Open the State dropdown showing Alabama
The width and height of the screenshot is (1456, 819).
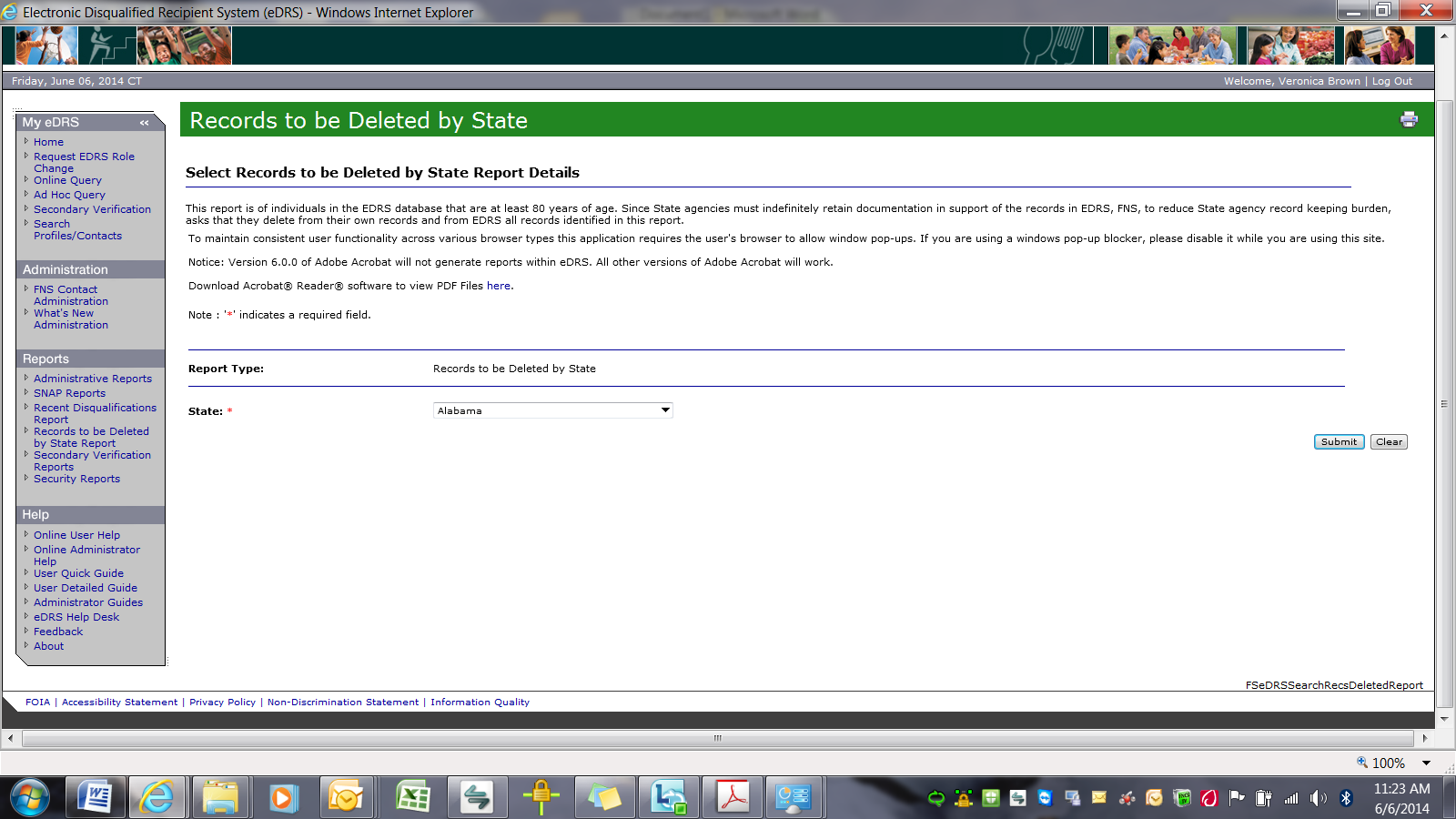pyautogui.click(x=553, y=410)
